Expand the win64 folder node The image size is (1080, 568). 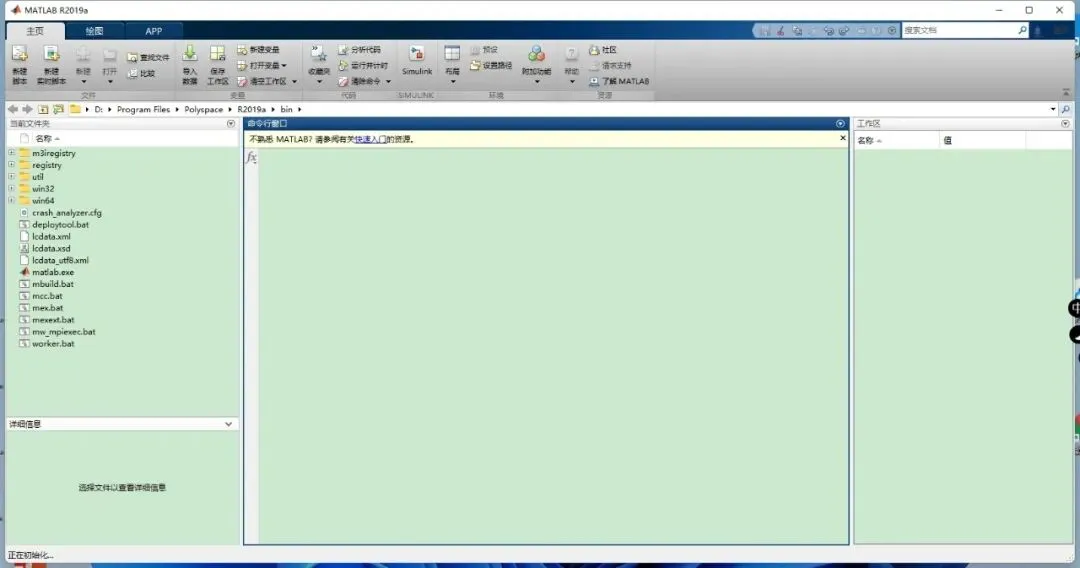click(11, 200)
